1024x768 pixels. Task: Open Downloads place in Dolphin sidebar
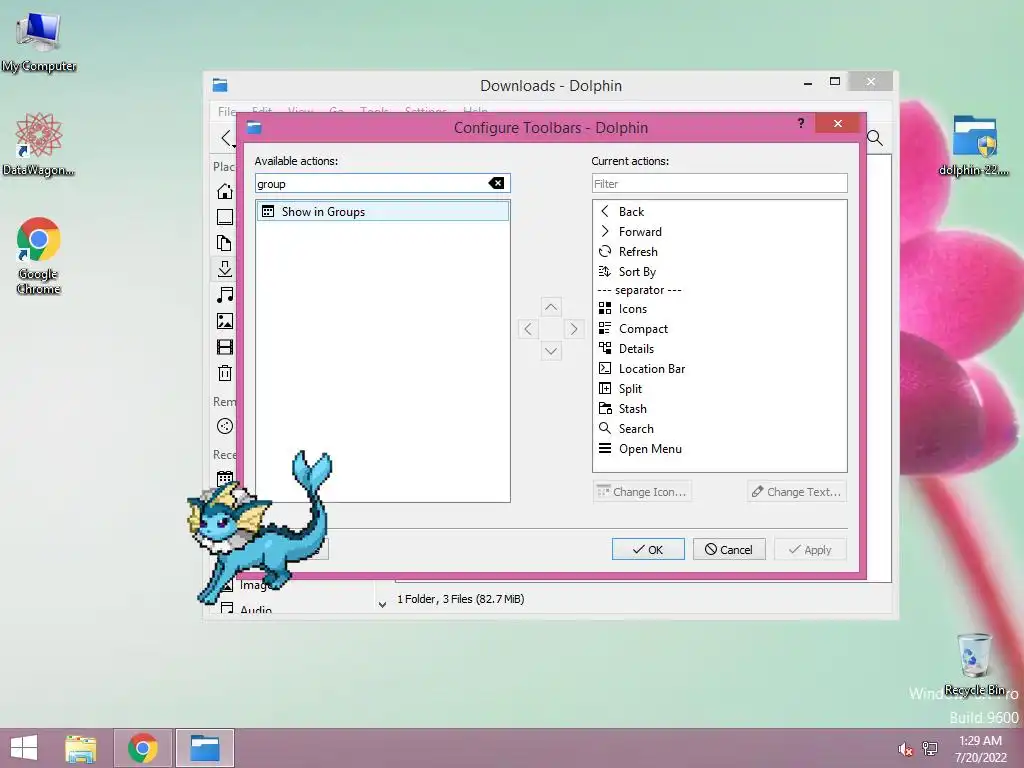(225, 269)
